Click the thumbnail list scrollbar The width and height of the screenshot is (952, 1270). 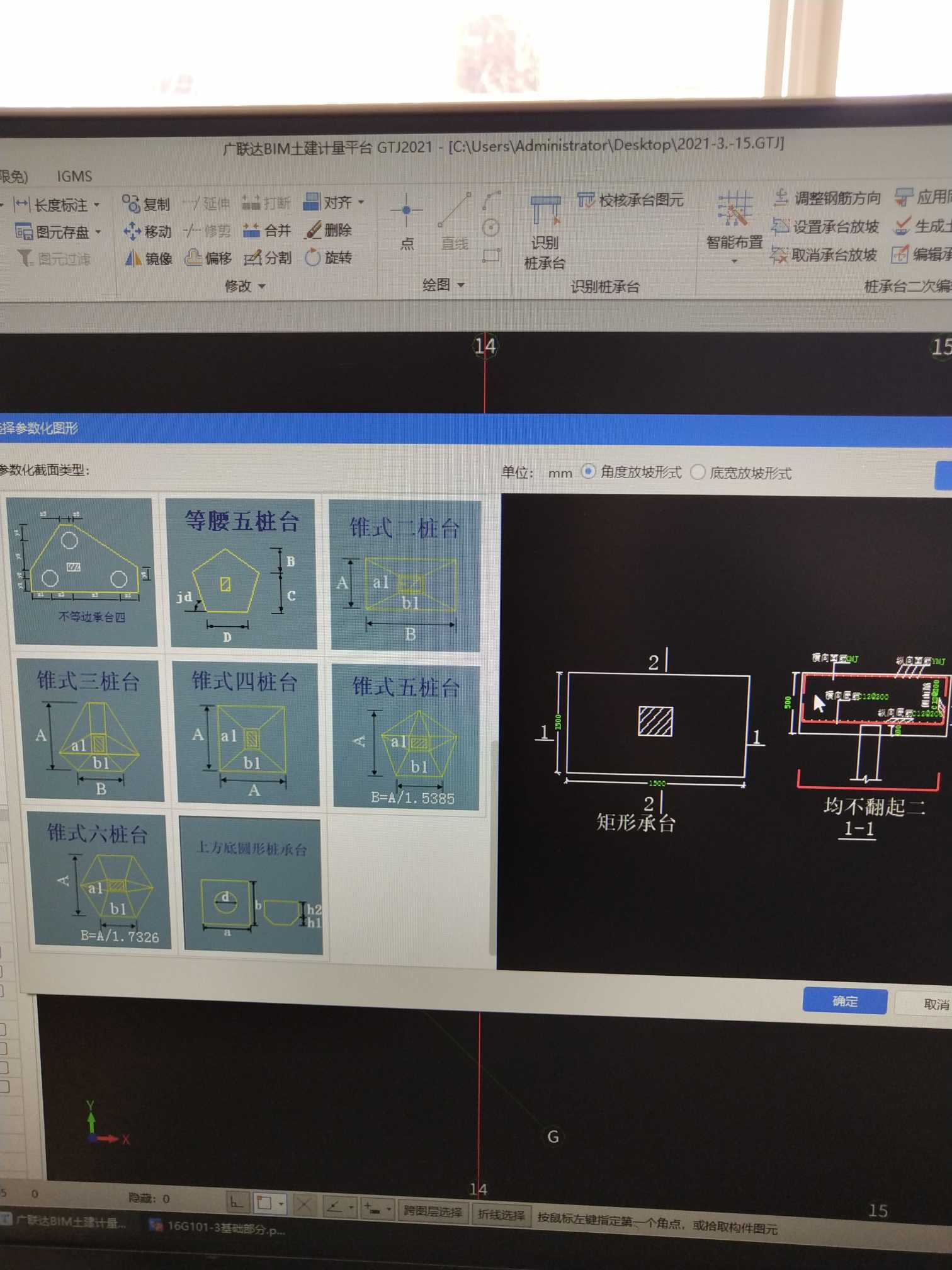point(492,847)
